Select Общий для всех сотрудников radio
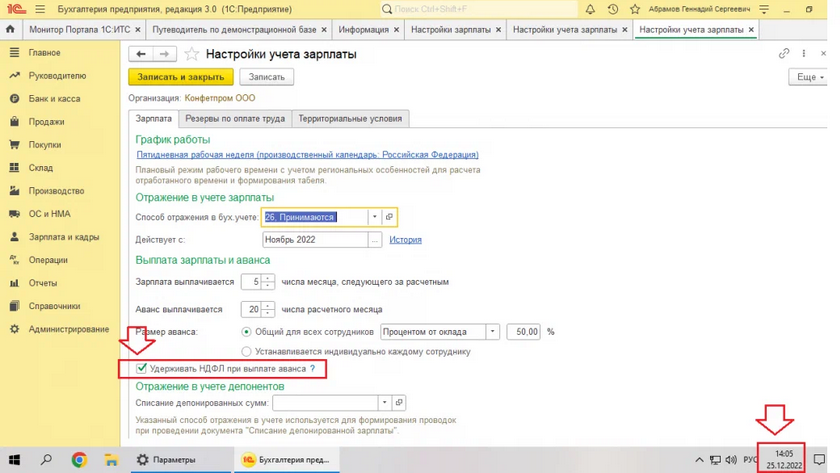The image size is (840, 473). click(x=246, y=332)
